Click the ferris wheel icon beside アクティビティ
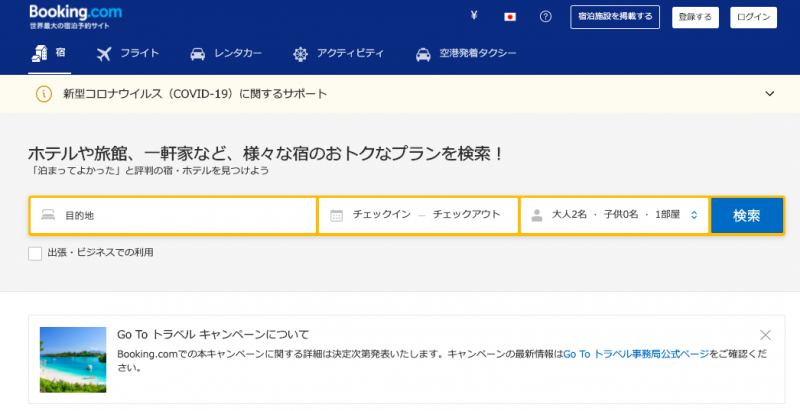 click(301, 54)
